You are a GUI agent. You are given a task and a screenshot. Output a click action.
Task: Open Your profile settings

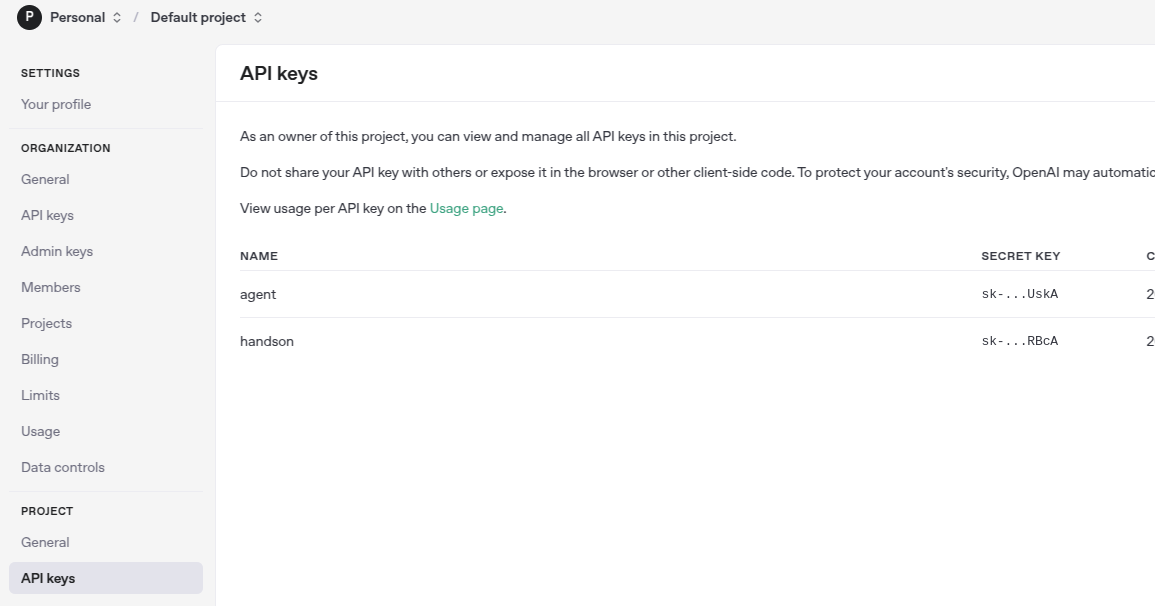pyautogui.click(x=56, y=104)
